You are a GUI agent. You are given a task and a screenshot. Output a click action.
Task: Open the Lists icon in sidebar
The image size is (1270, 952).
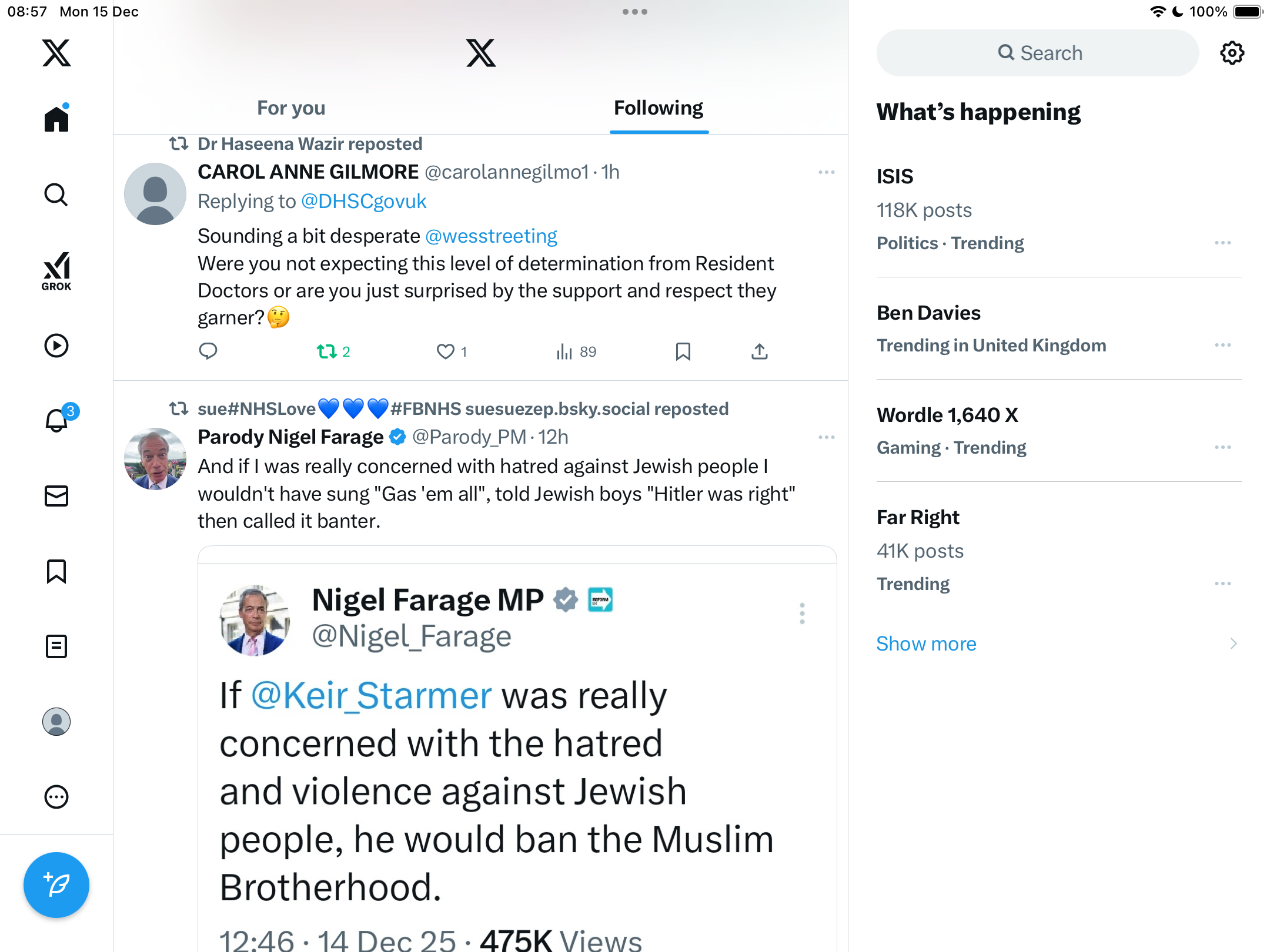56,646
